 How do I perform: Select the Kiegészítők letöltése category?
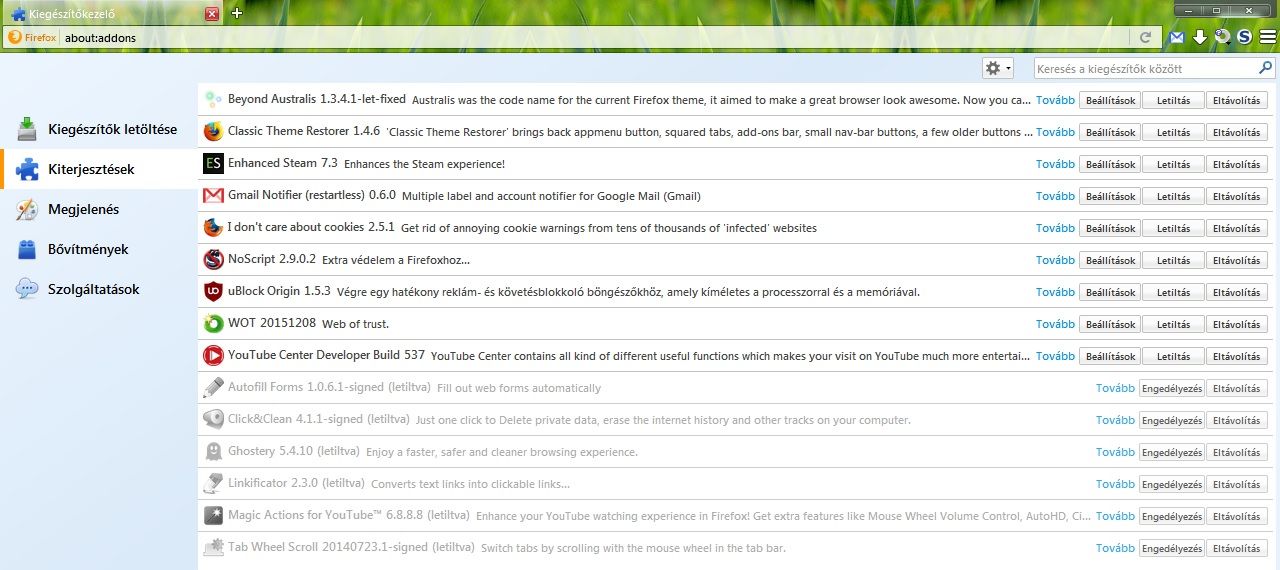[99, 129]
